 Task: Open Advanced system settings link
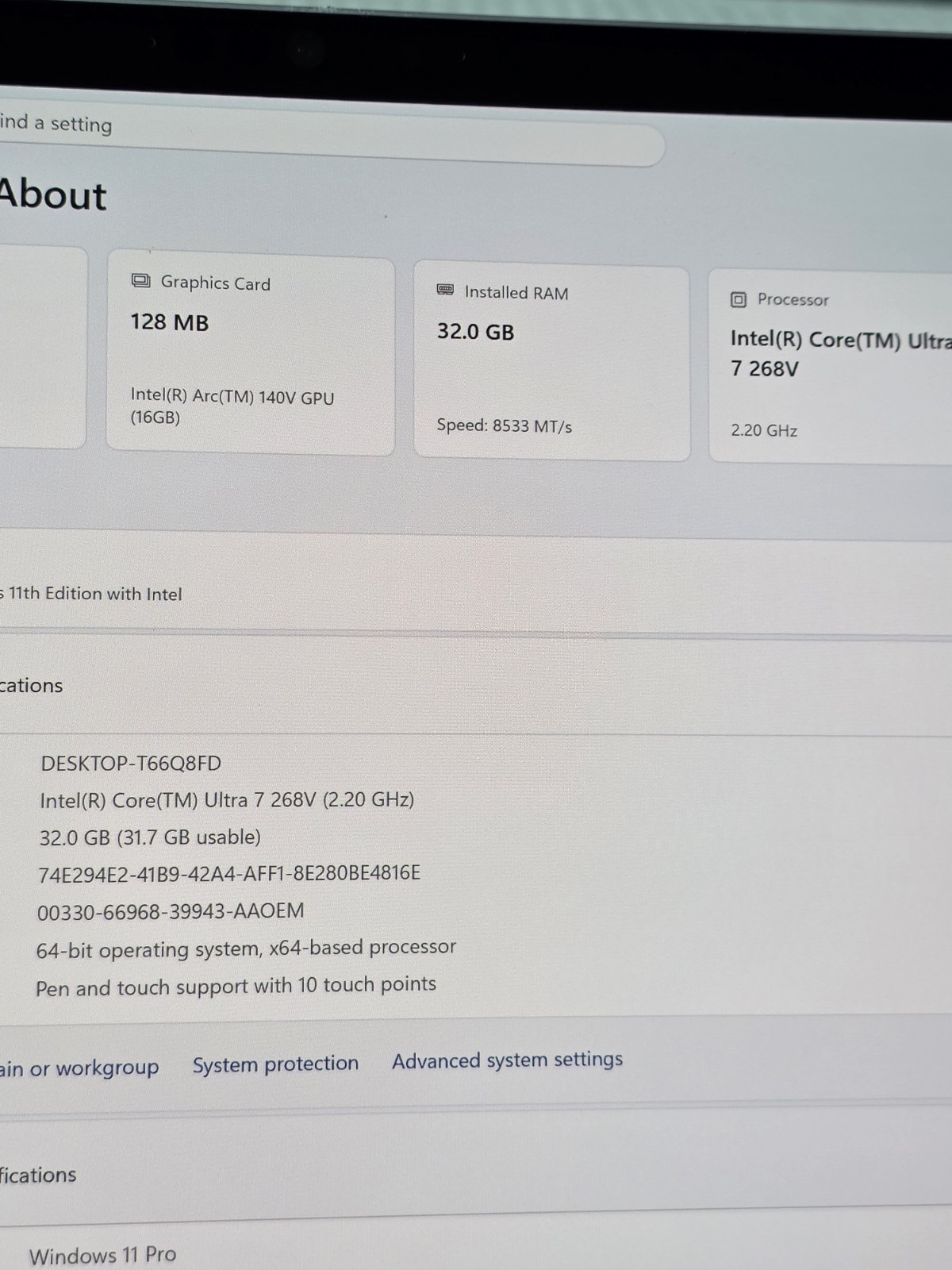(508, 1060)
